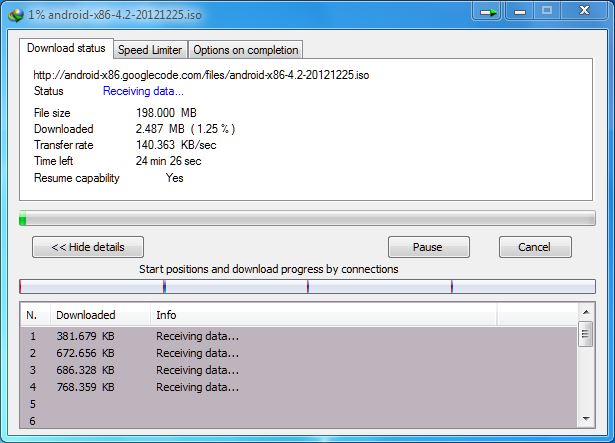Image resolution: width=615 pixels, height=443 pixels.
Task: Click the Info column header
Action: pos(324,315)
